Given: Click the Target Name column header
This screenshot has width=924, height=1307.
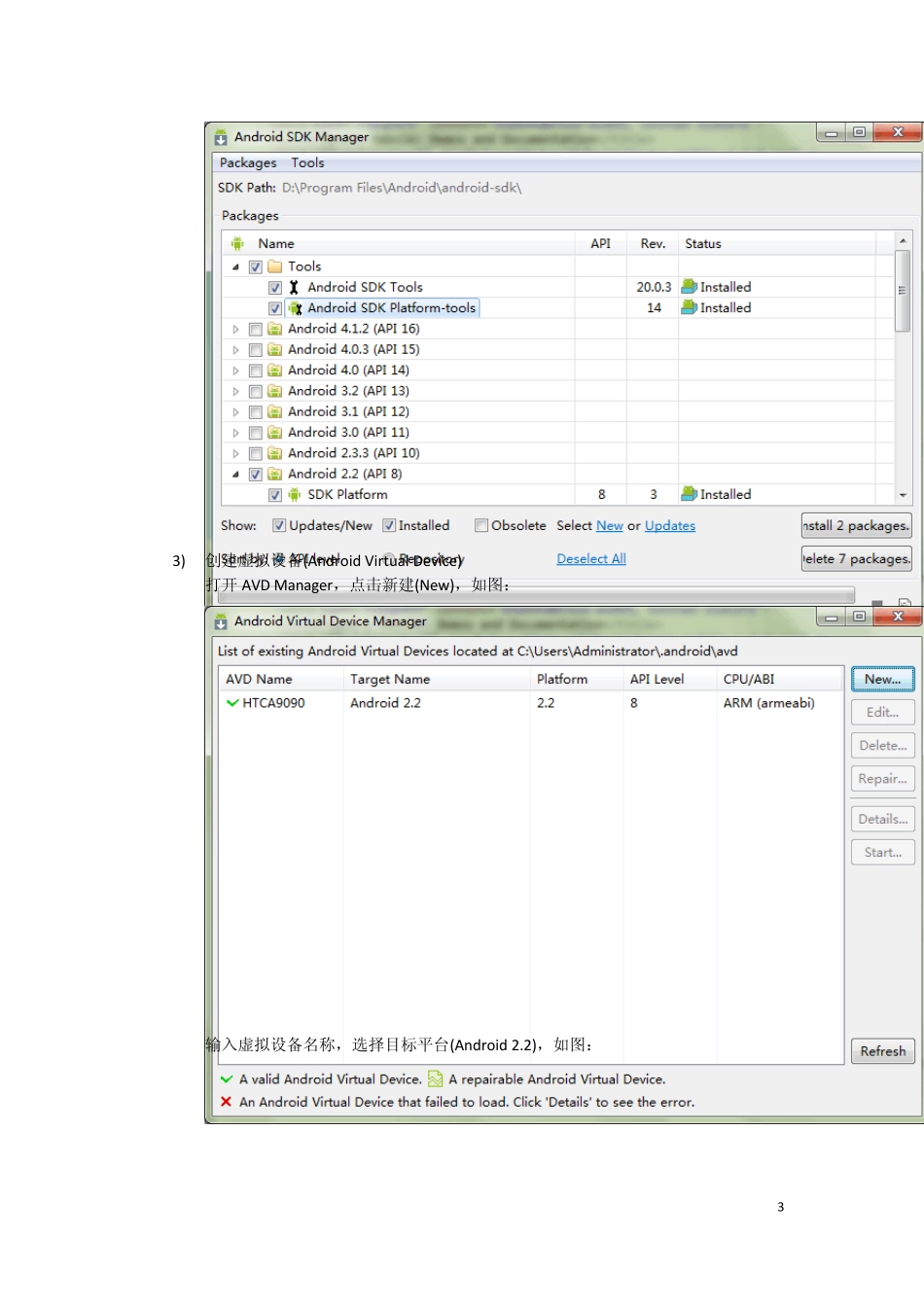Looking at the screenshot, I should click(437, 679).
